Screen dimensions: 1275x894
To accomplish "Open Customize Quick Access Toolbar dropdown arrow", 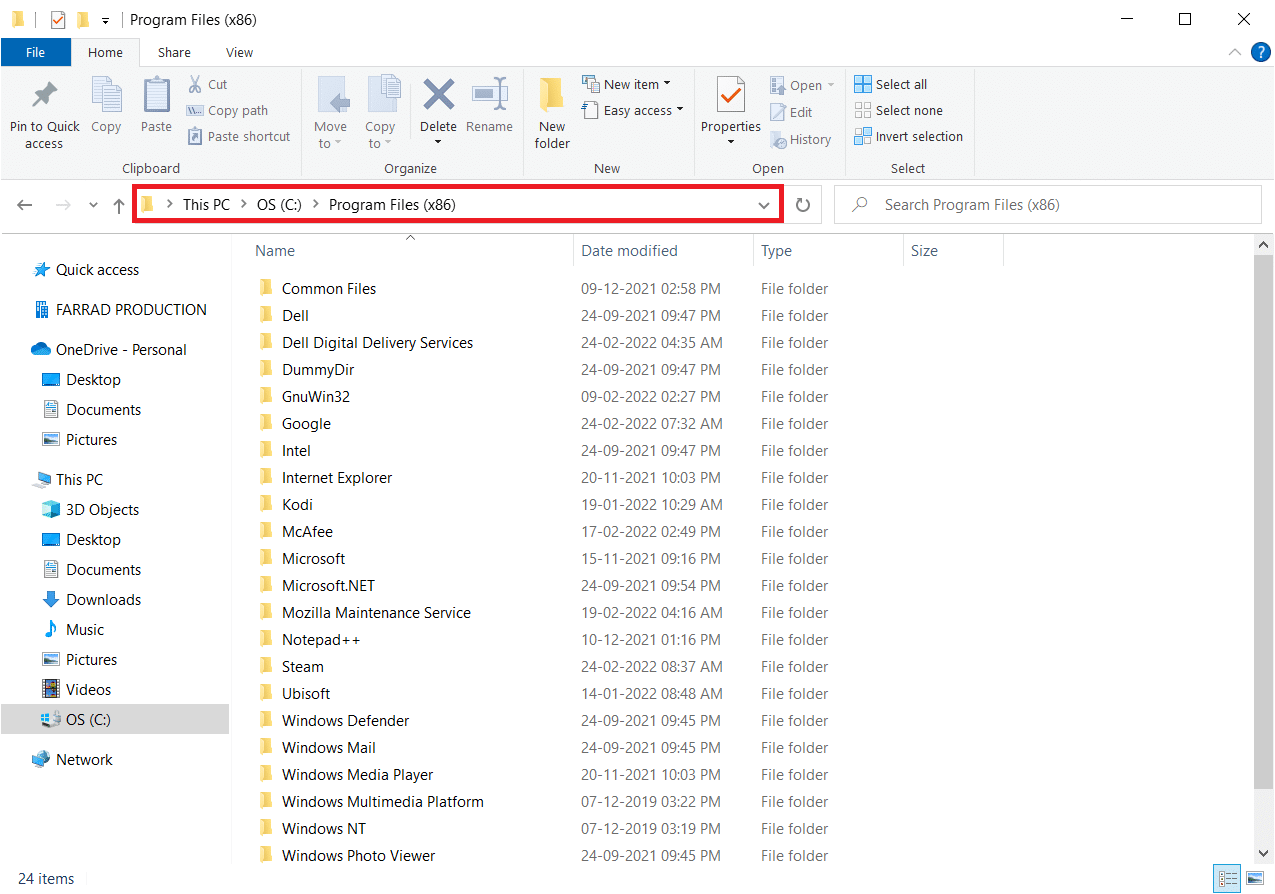I will click(105, 20).
